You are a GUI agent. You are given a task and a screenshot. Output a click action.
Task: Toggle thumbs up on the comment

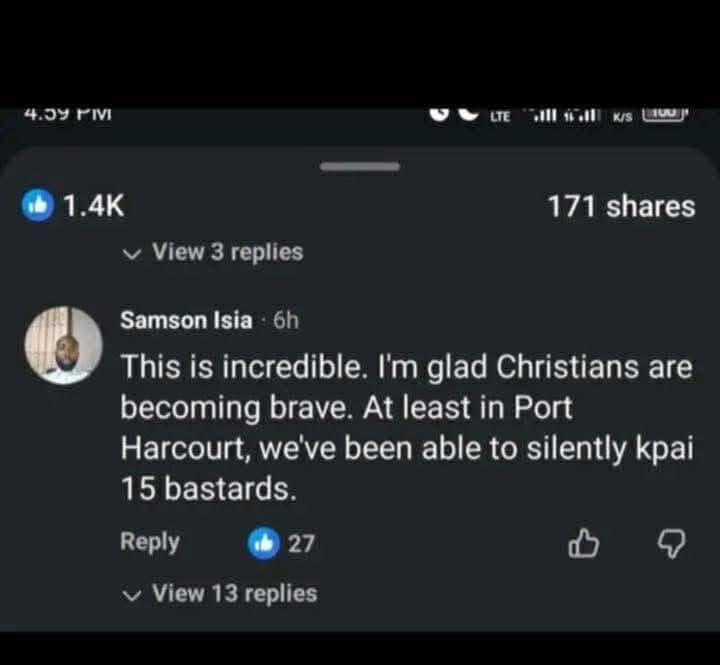(x=583, y=543)
